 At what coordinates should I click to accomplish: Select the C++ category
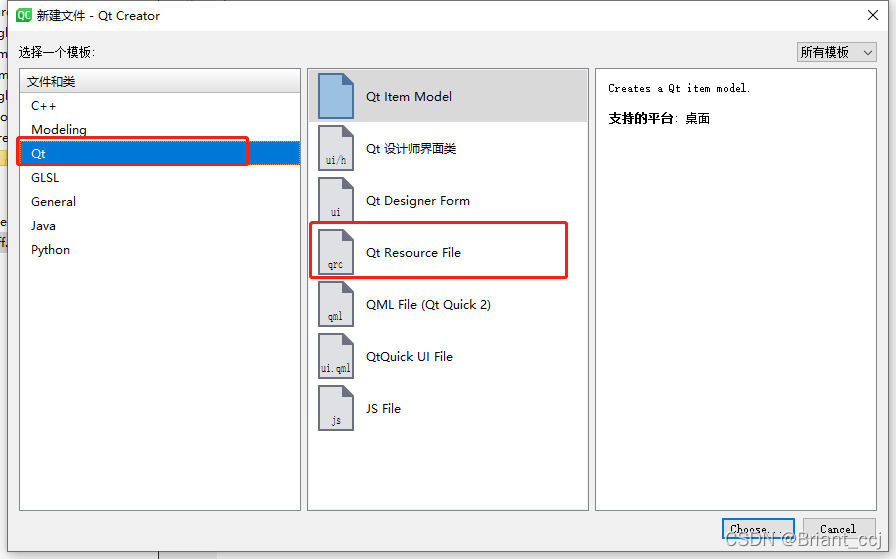160,106
